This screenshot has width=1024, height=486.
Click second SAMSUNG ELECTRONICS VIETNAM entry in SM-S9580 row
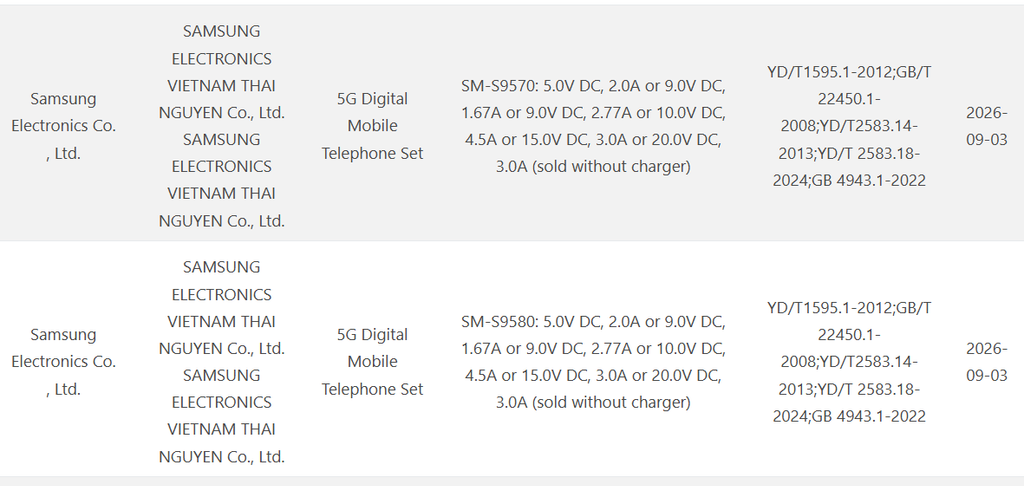221,416
